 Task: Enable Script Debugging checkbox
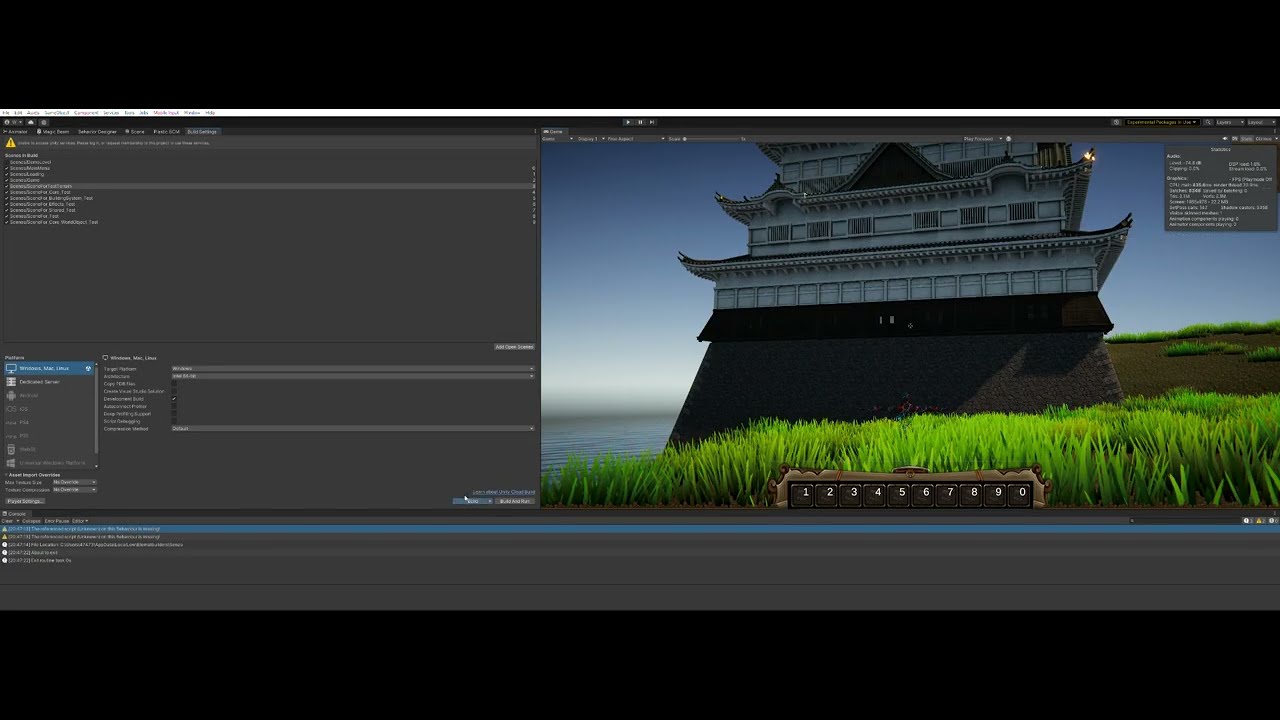coord(174,421)
